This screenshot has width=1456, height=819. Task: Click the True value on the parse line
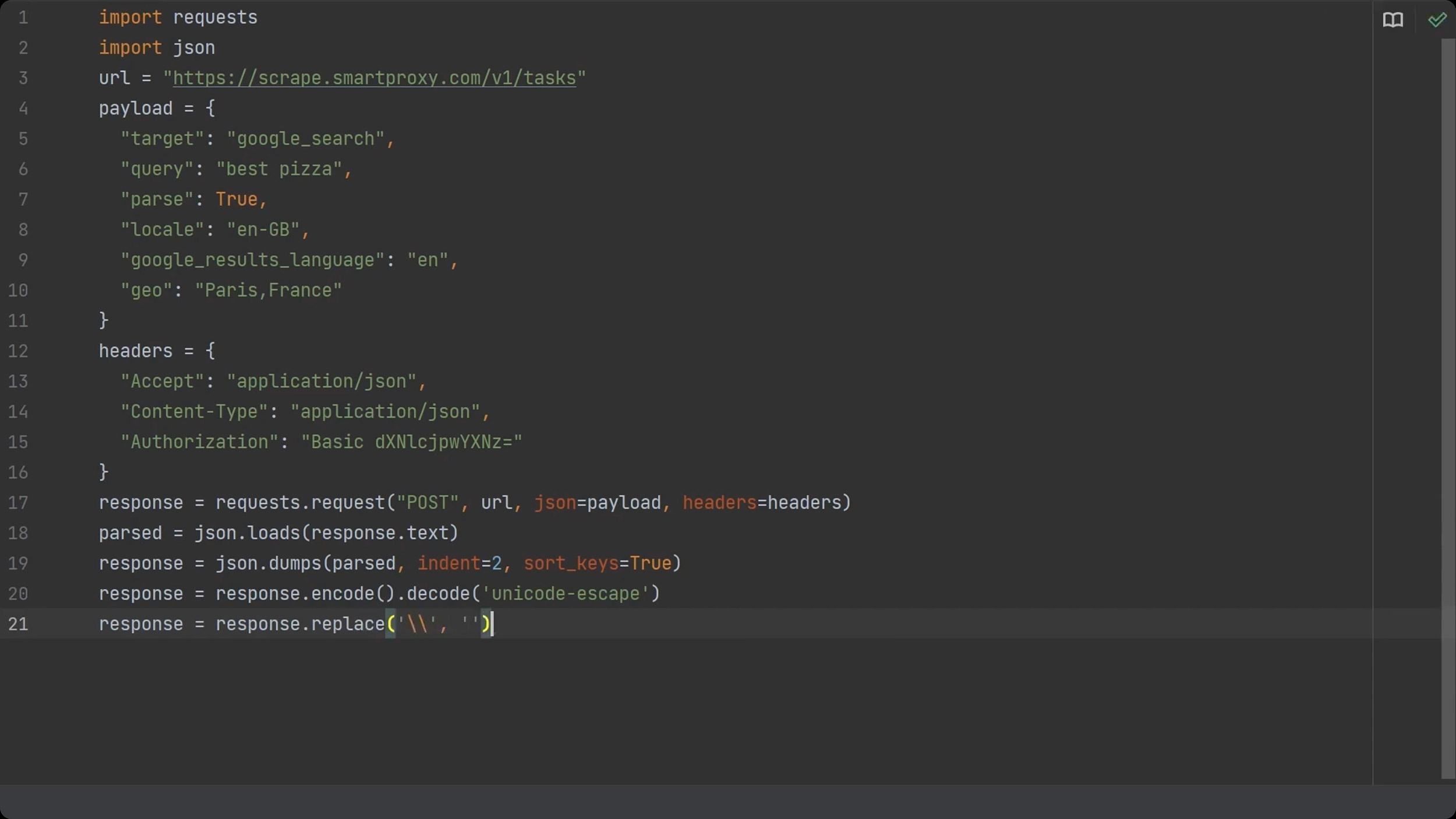(236, 199)
